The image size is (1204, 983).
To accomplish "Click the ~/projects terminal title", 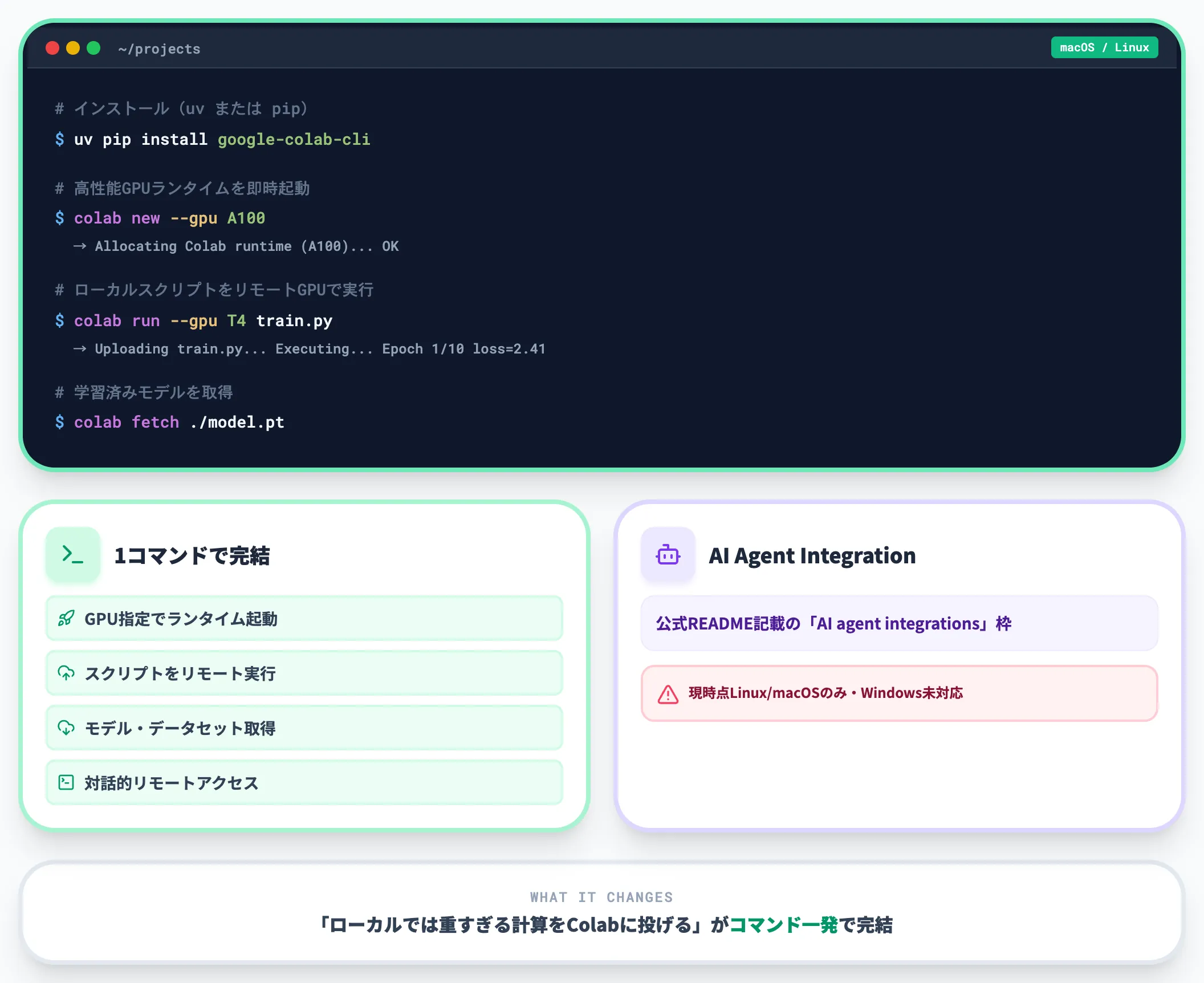I will (159, 49).
